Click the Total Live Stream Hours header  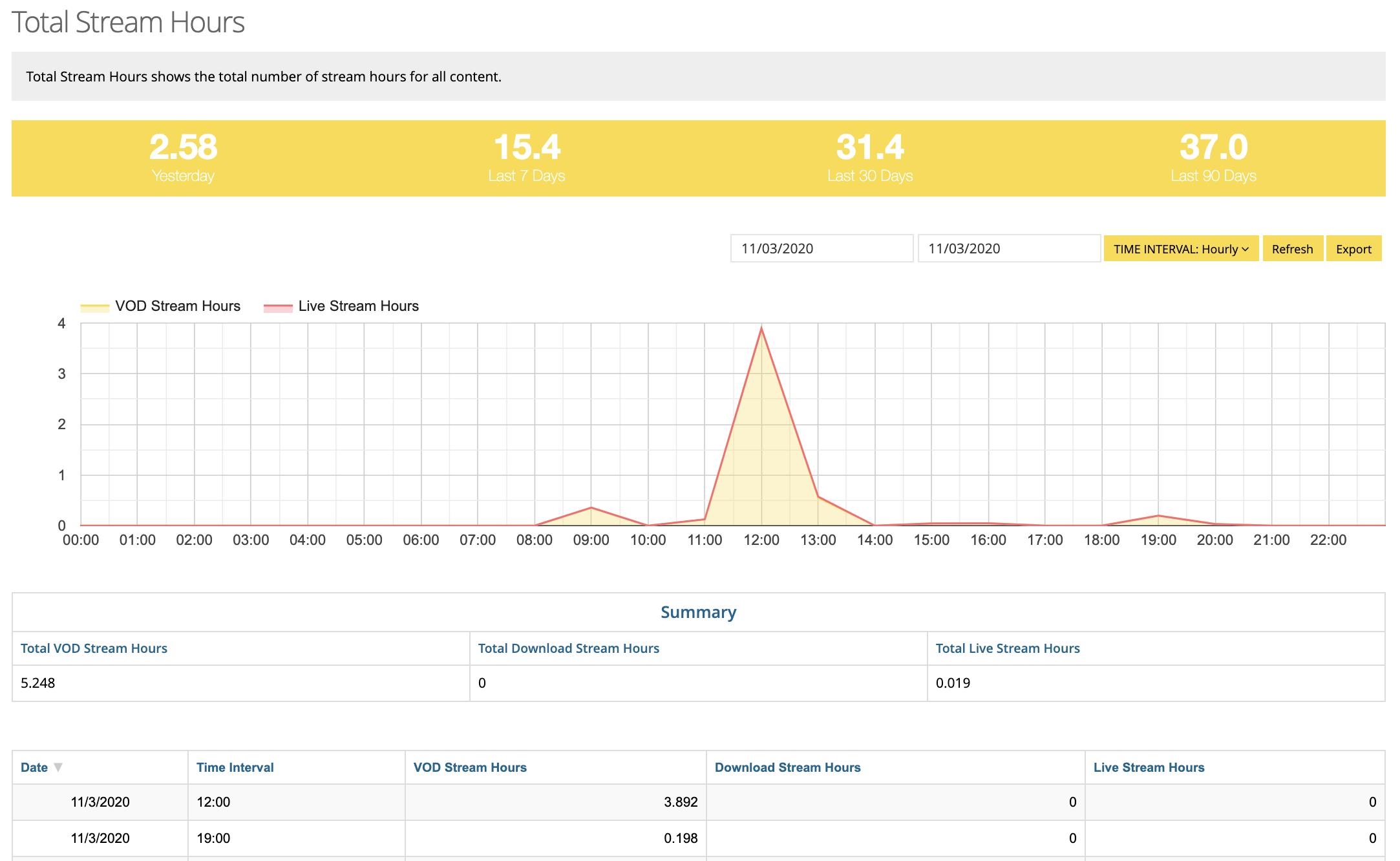pos(1008,648)
